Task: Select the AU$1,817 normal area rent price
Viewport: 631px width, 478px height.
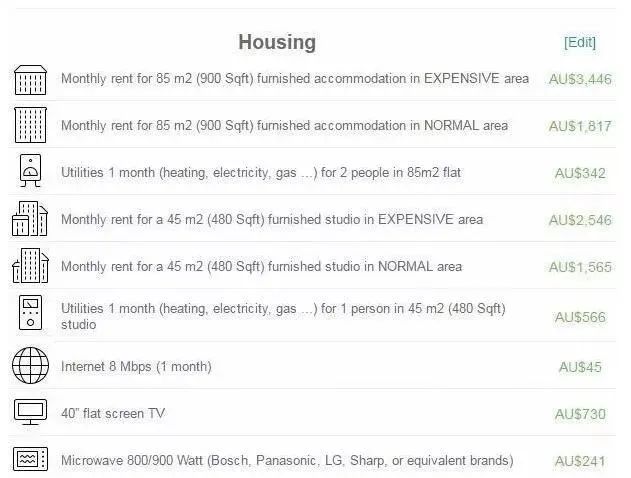Action: click(x=580, y=126)
